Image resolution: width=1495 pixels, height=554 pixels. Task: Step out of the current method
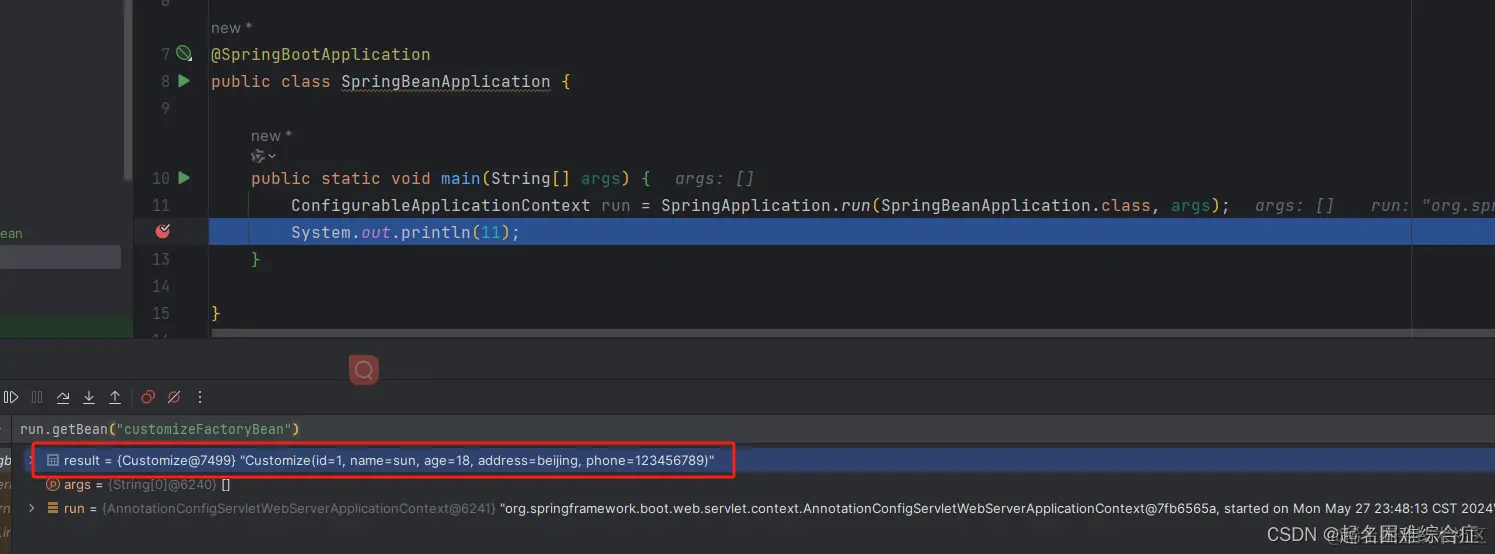pos(115,397)
